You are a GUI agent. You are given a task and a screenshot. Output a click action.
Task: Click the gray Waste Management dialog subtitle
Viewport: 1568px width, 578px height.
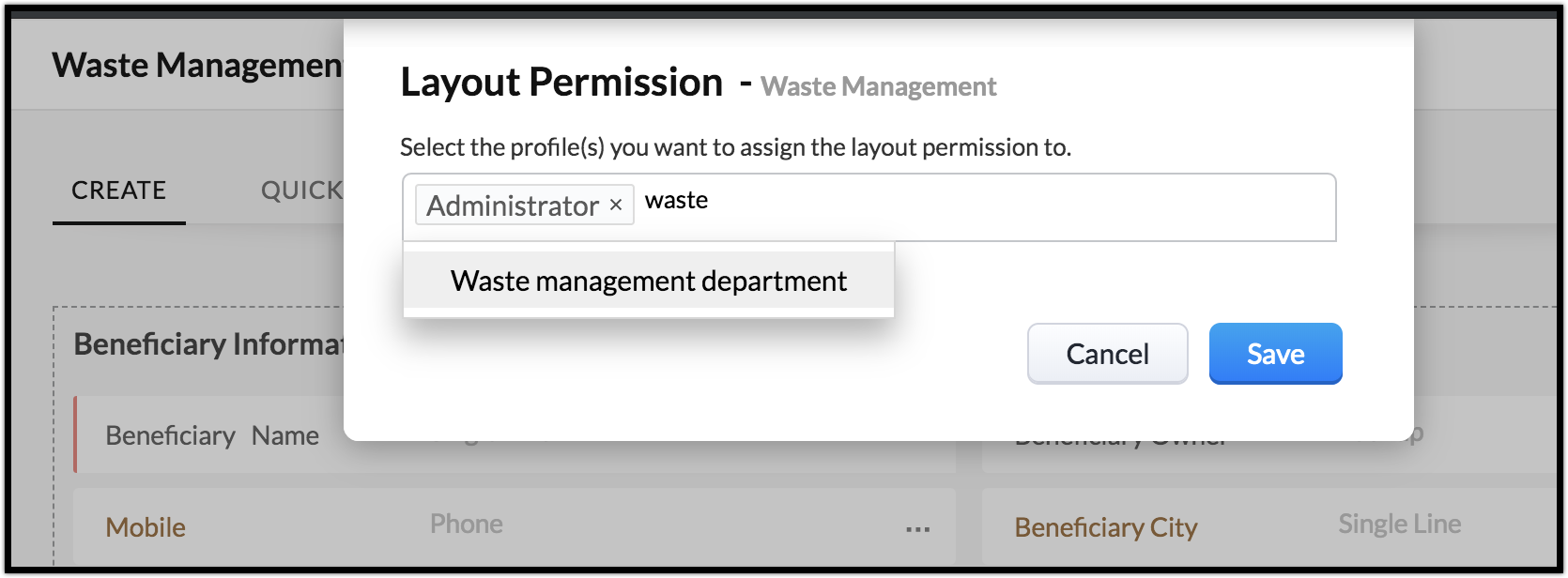(x=878, y=86)
